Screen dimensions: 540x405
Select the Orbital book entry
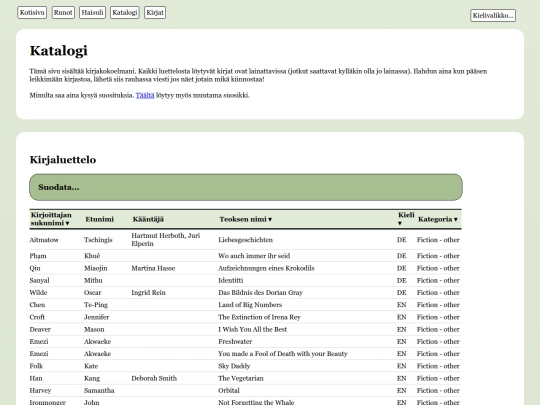pyautogui.click(x=229, y=391)
